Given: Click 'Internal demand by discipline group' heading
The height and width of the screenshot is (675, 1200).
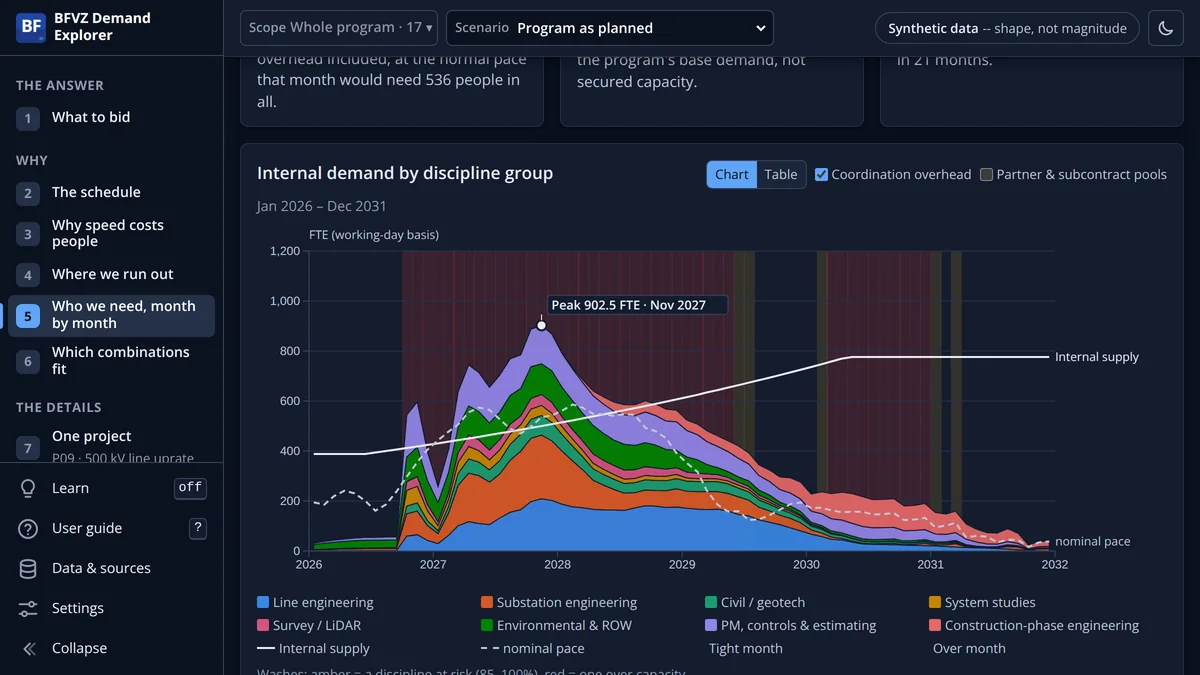Looking at the screenshot, I should [x=405, y=173].
